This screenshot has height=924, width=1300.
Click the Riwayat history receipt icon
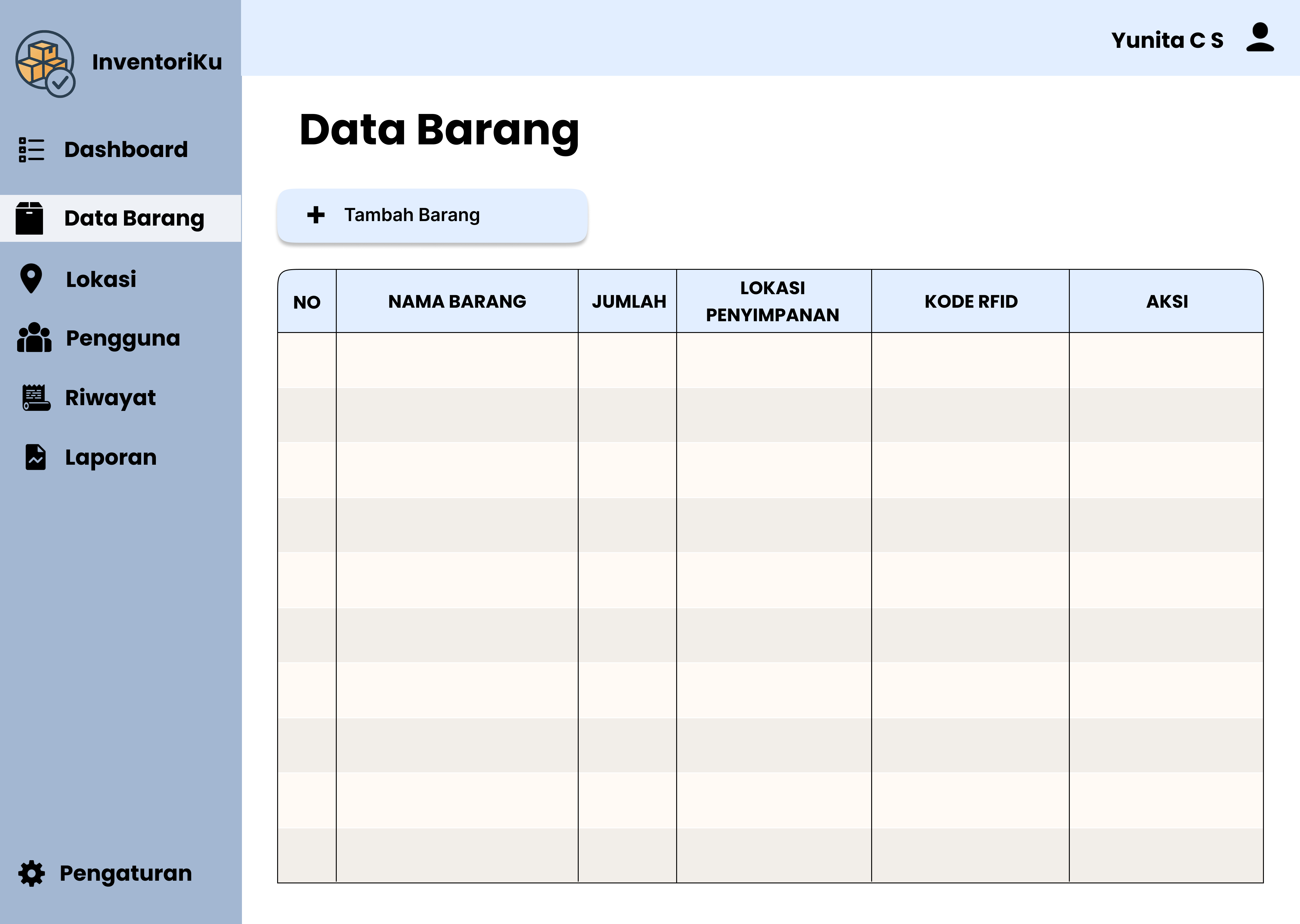click(x=36, y=398)
